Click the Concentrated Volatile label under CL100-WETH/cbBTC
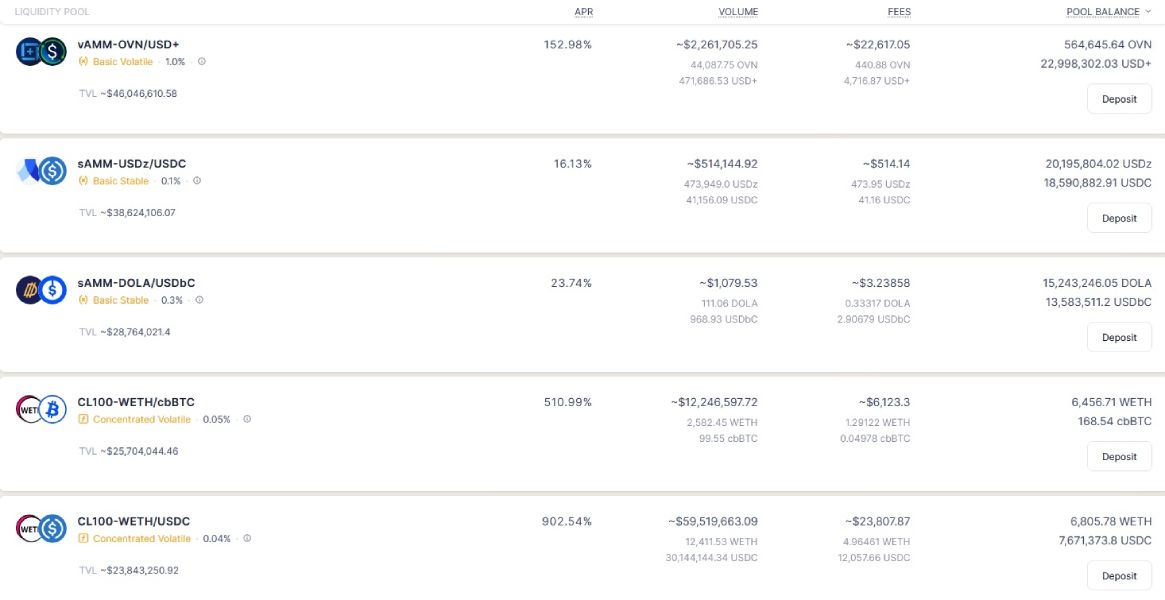 pyautogui.click(x=141, y=420)
